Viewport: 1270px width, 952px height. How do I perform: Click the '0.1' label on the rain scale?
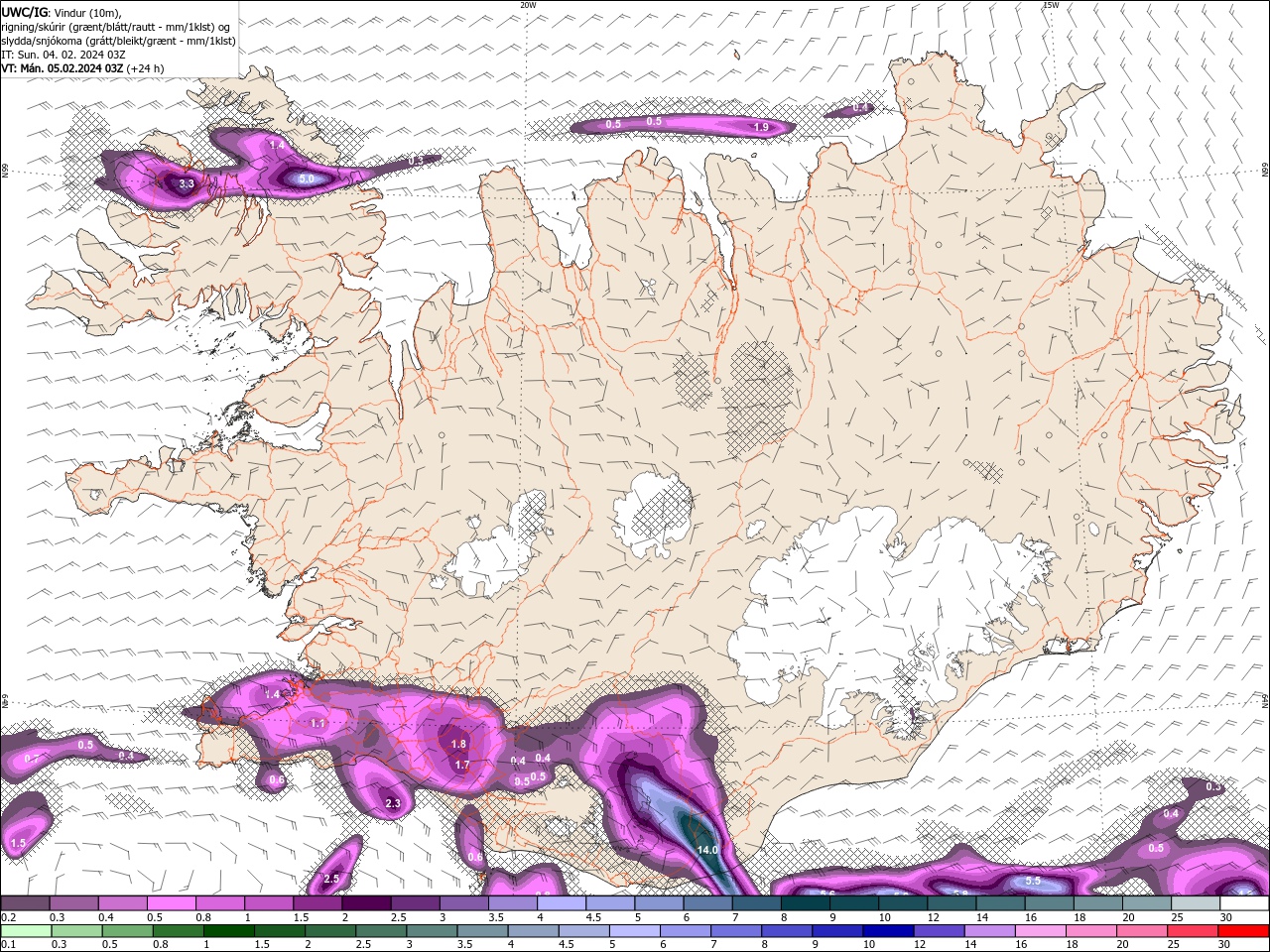(8, 945)
